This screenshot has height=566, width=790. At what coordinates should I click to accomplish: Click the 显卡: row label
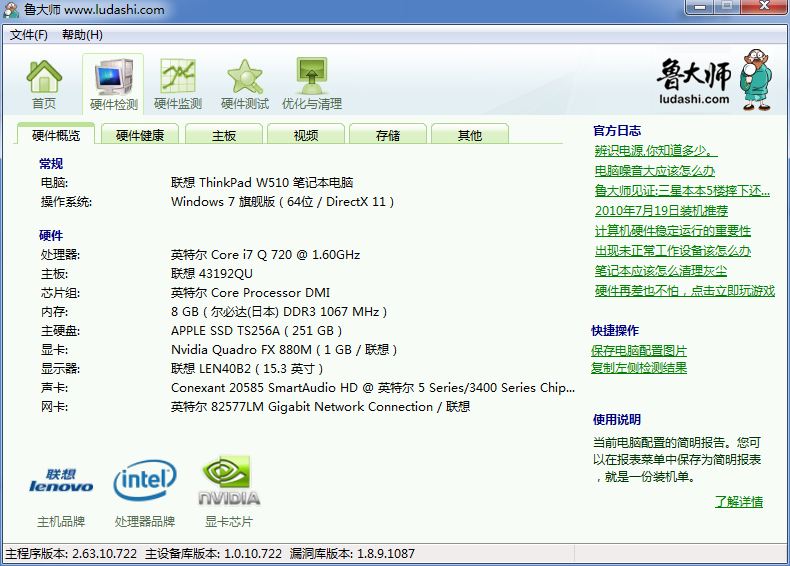pyautogui.click(x=54, y=350)
